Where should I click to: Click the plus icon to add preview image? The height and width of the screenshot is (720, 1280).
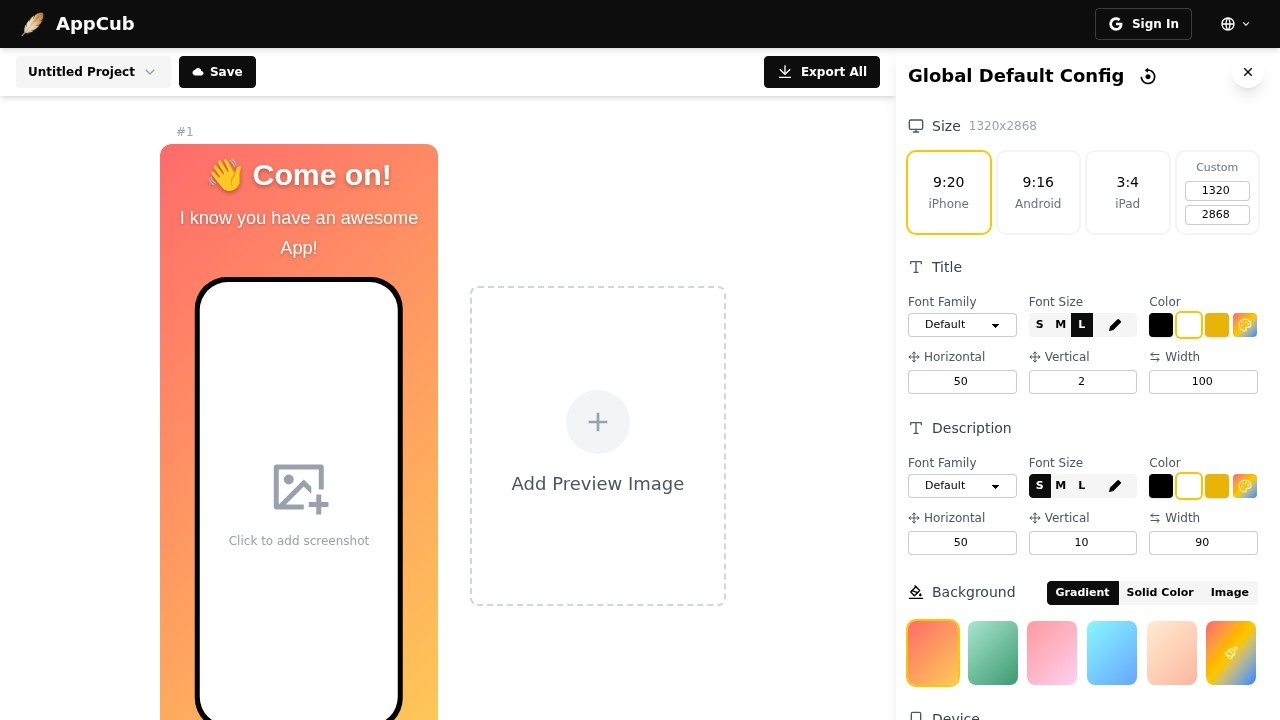(x=598, y=422)
